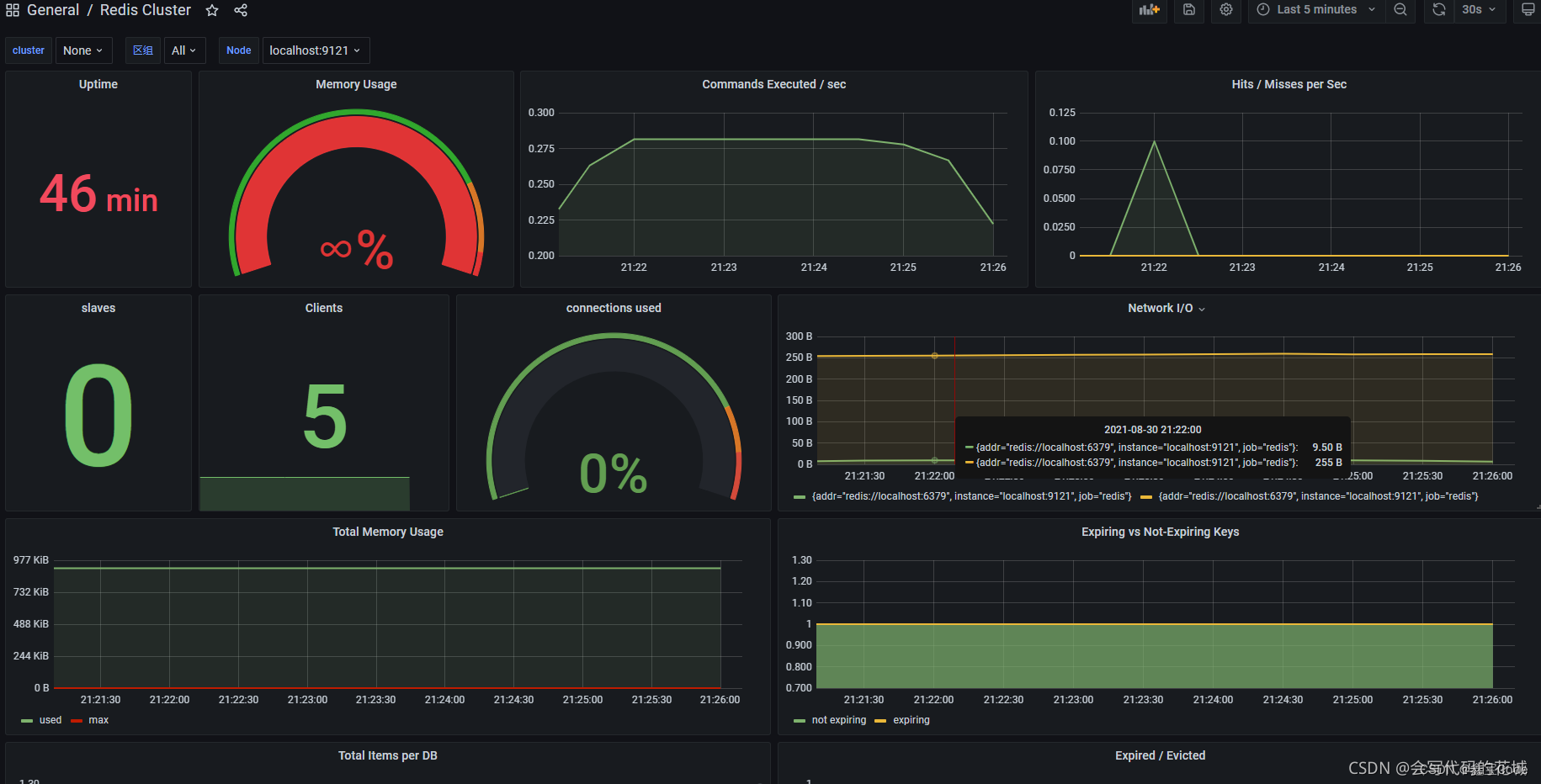Open dashboard settings gear

coord(1226,10)
